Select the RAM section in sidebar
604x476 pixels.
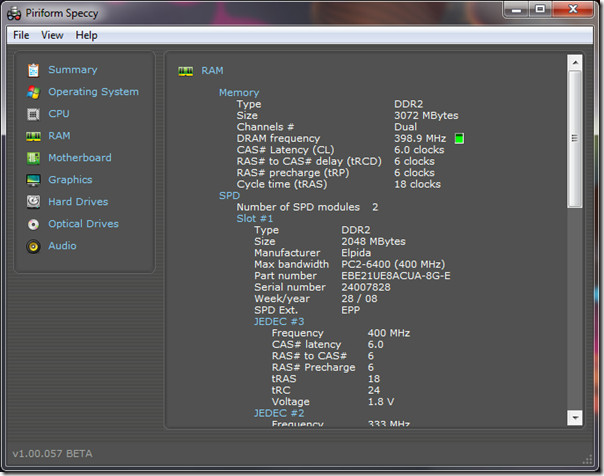point(59,136)
